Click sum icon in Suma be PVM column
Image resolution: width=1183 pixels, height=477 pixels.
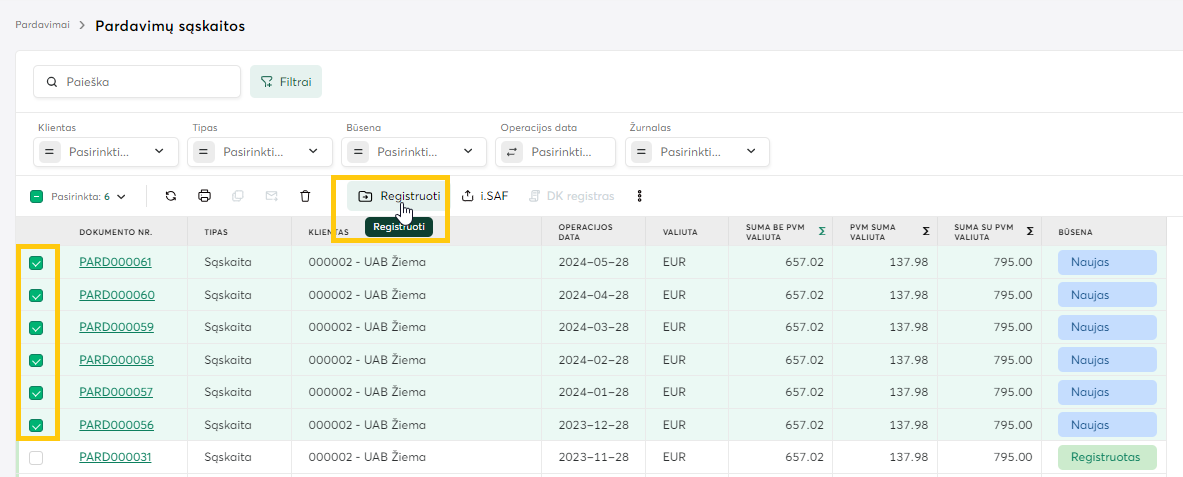point(822,231)
